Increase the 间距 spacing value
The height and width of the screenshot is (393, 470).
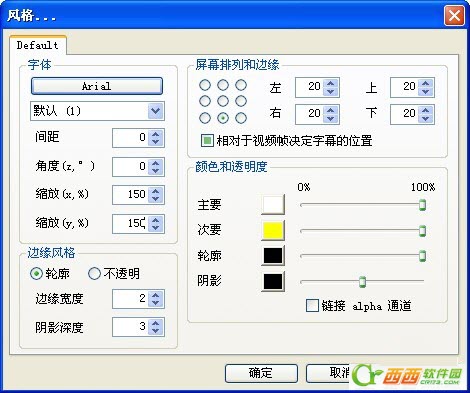(x=156, y=134)
